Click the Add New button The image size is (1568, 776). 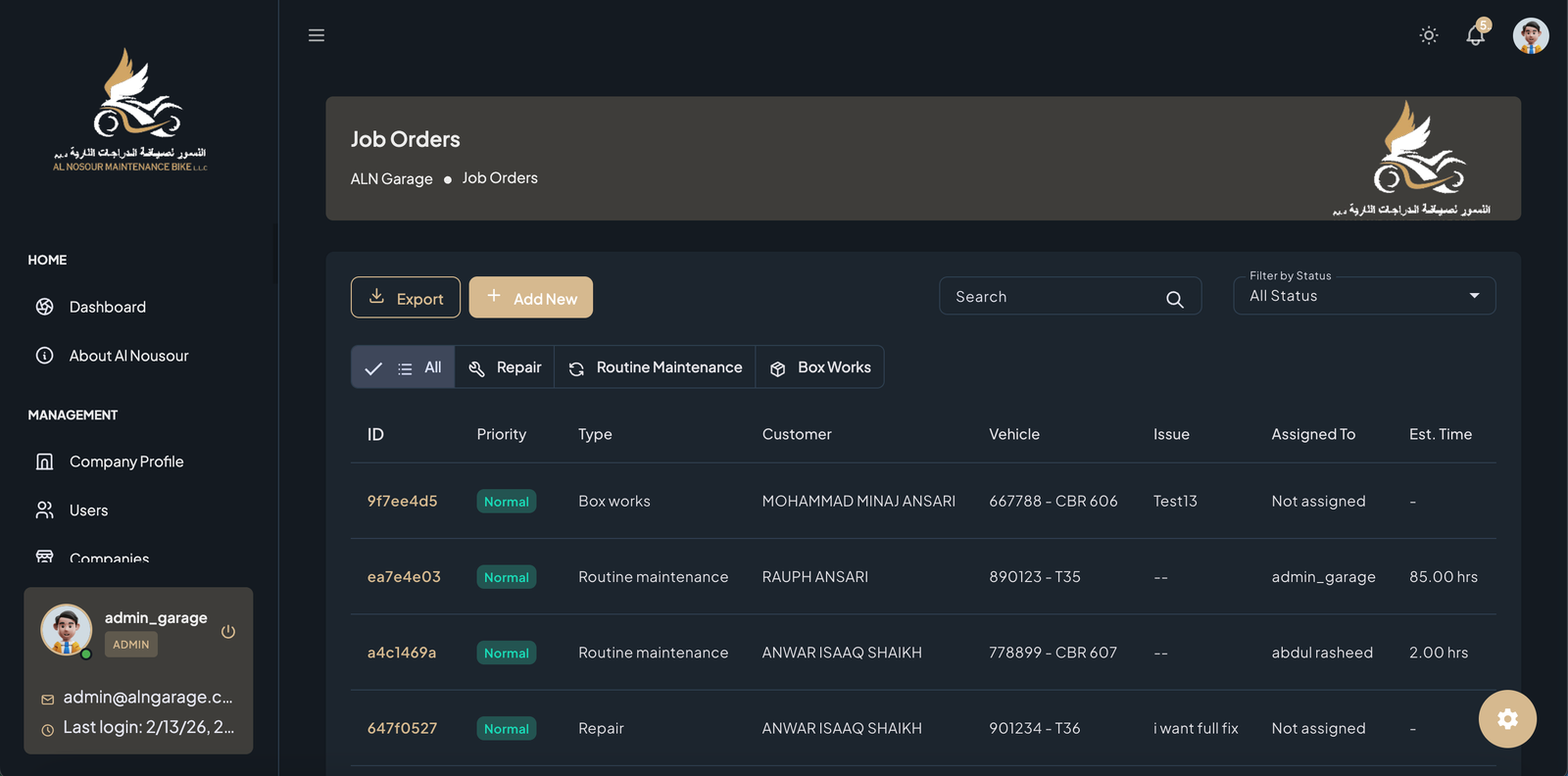(x=531, y=298)
